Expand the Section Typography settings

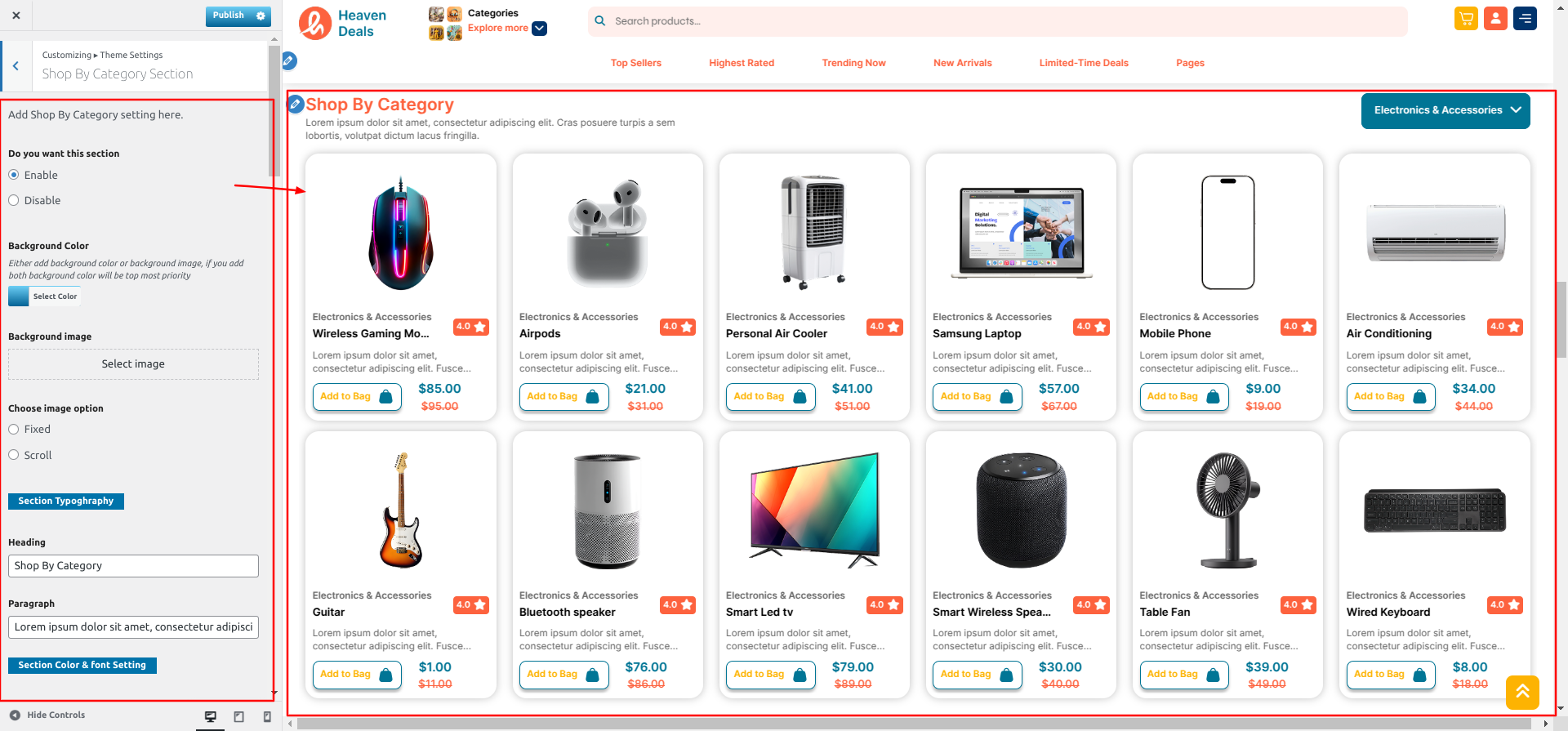pyautogui.click(x=66, y=501)
